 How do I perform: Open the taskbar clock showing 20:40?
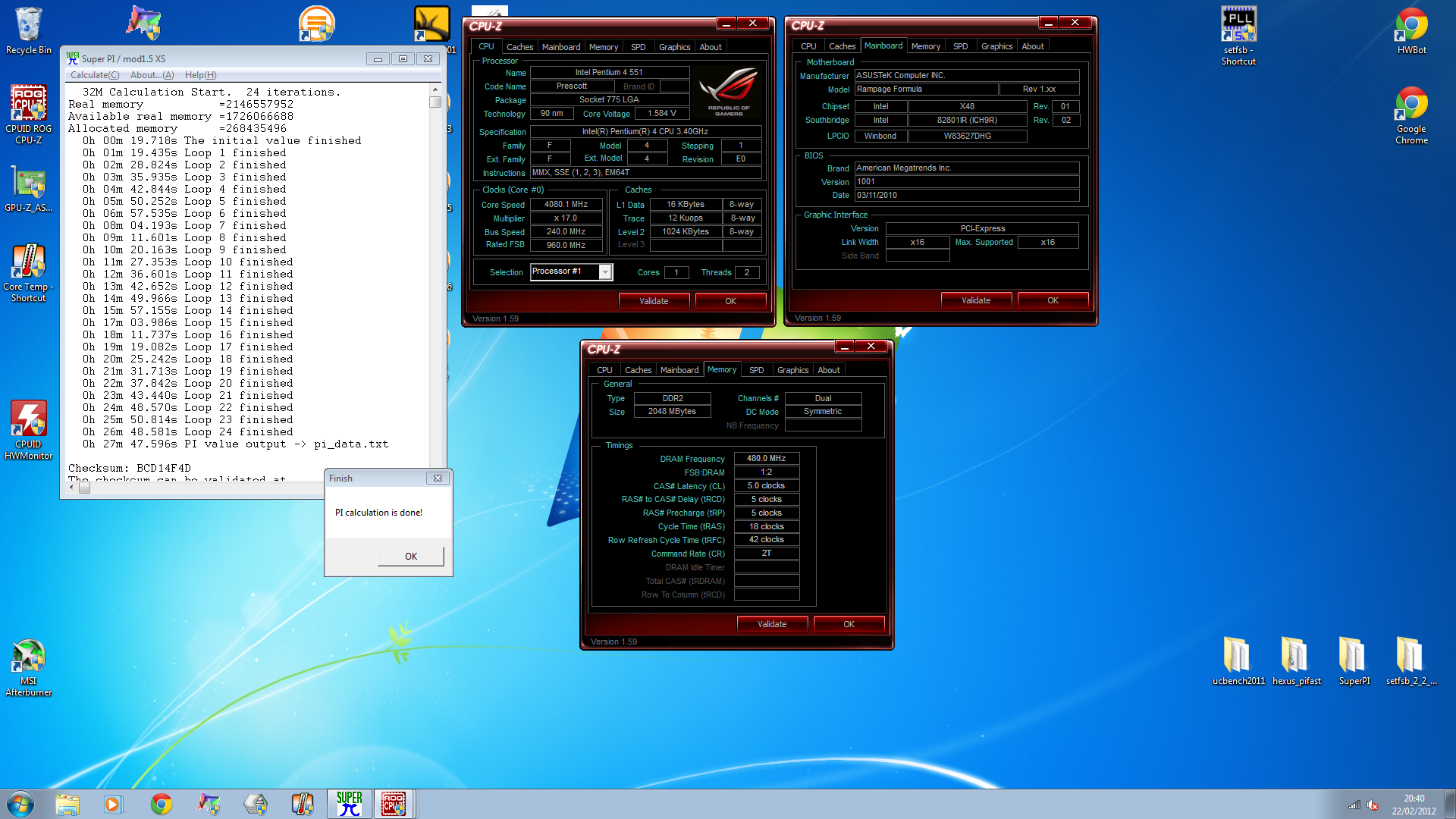coord(1414,804)
